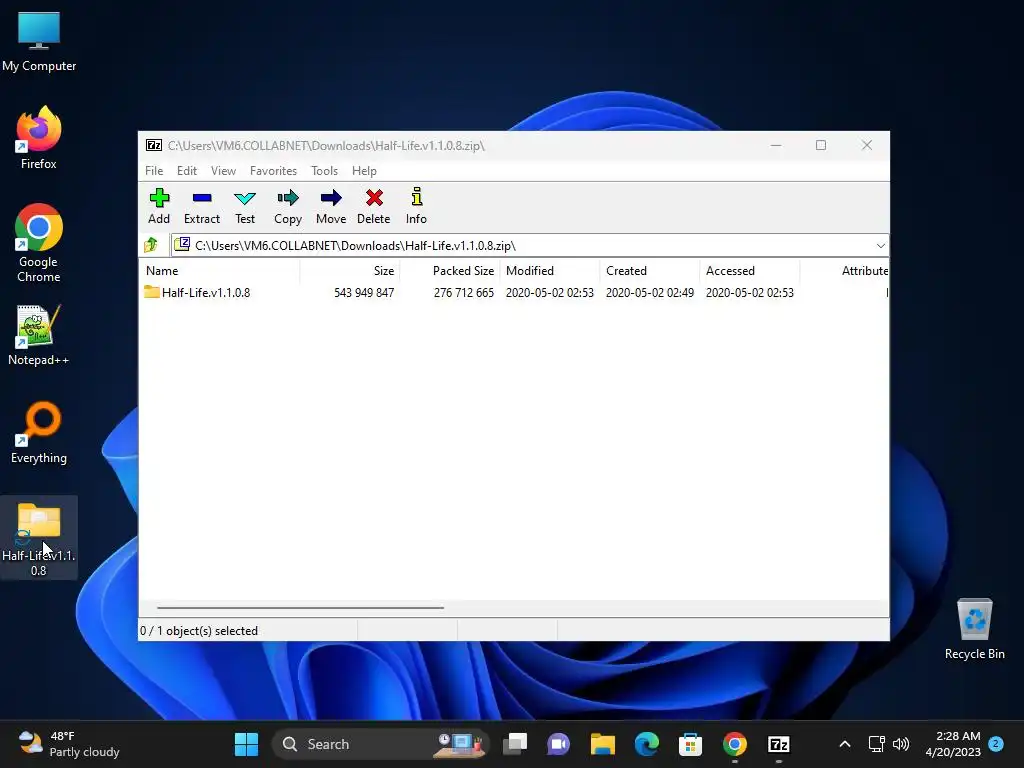The image size is (1024, 768).
Task: Click the size value 543 949 847
Action: 364,293
